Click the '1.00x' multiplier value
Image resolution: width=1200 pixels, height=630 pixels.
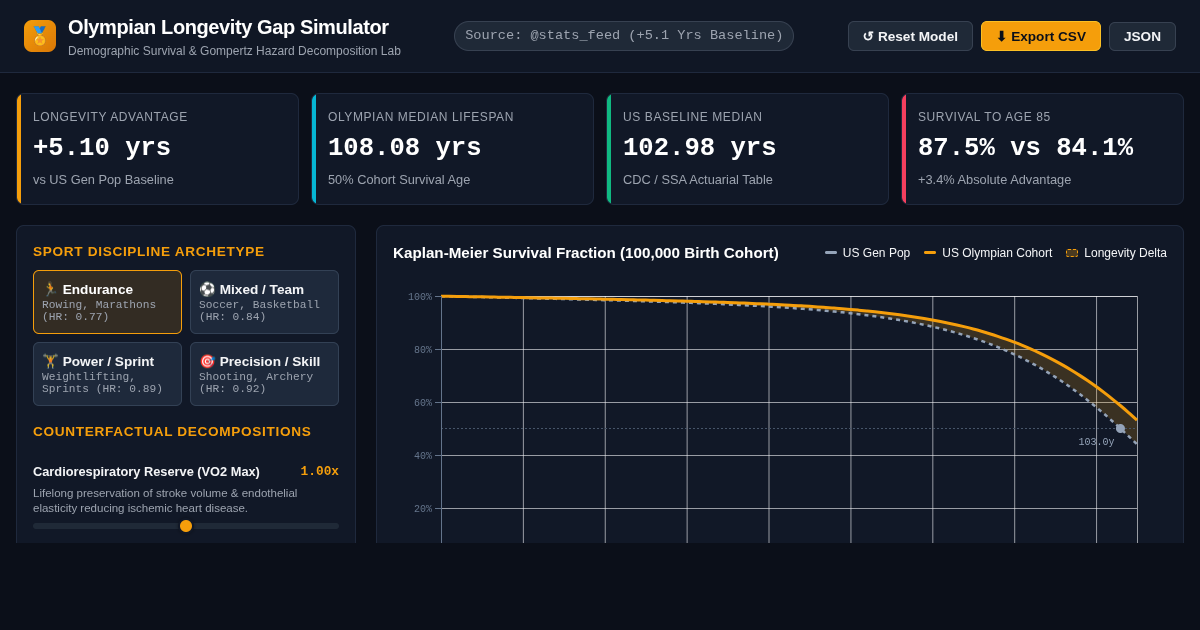pyautogui.click(x=320, y=471)
